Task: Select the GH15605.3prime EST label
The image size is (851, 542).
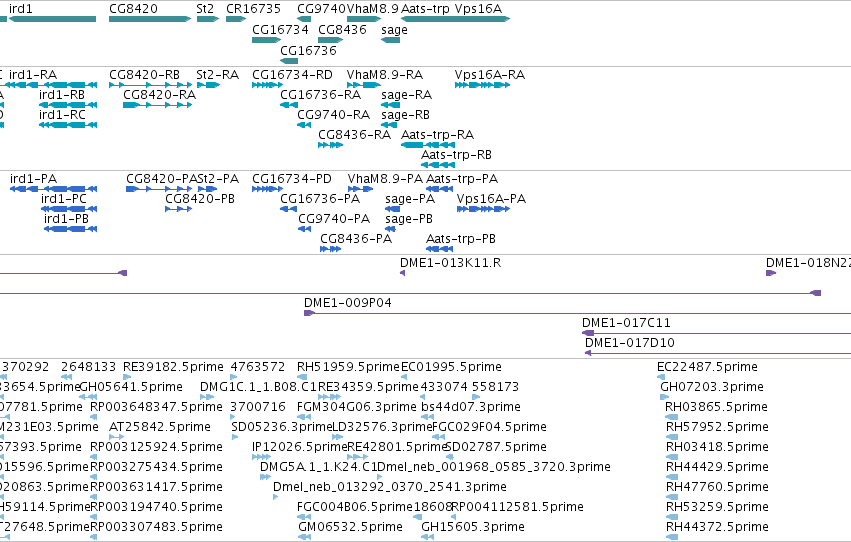Action: (x=473, y=527)
